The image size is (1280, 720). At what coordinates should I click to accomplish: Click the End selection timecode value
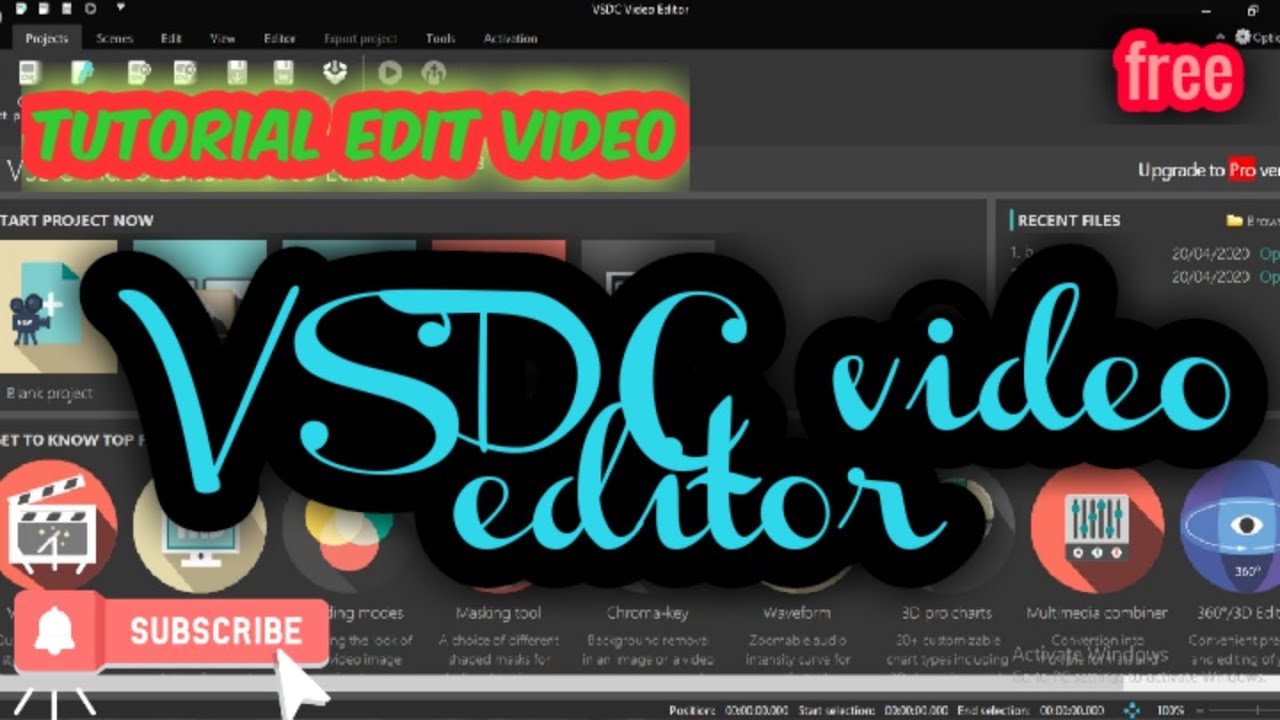click(1073, 711)
